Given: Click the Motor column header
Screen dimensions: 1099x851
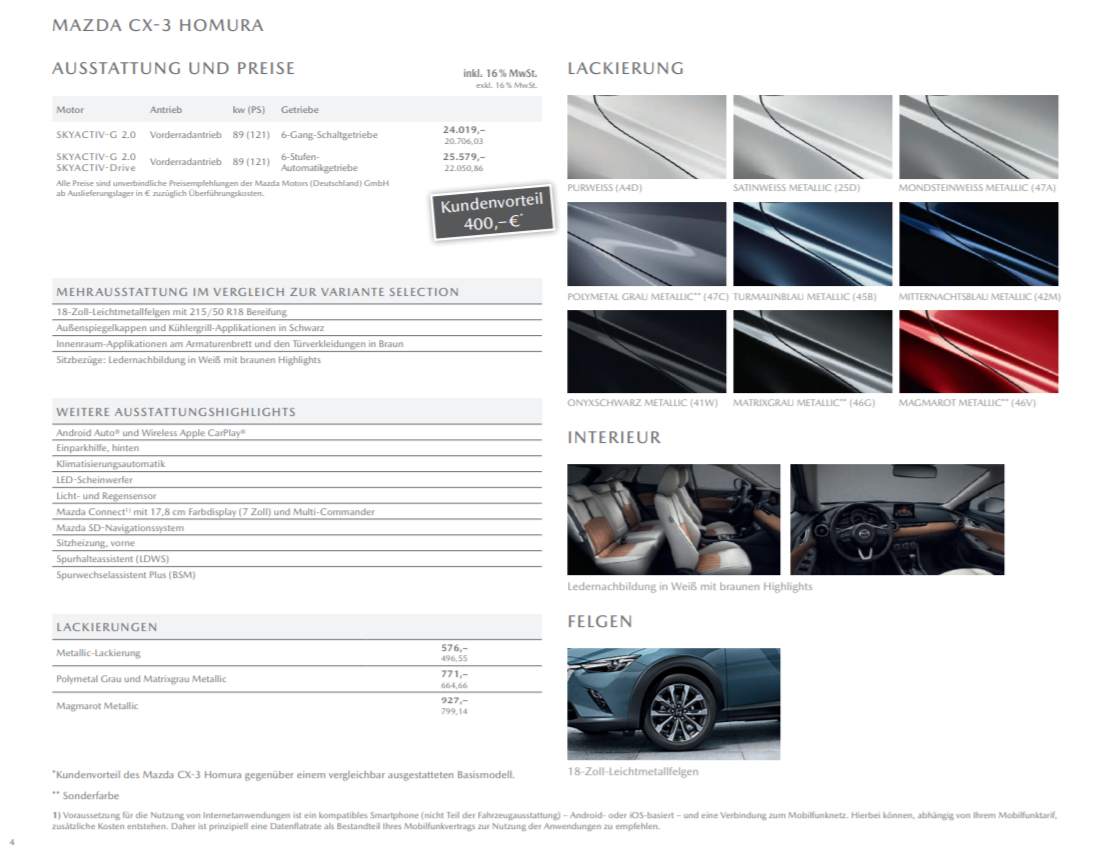Looking at the screenshot, I should tap(69, 109).
